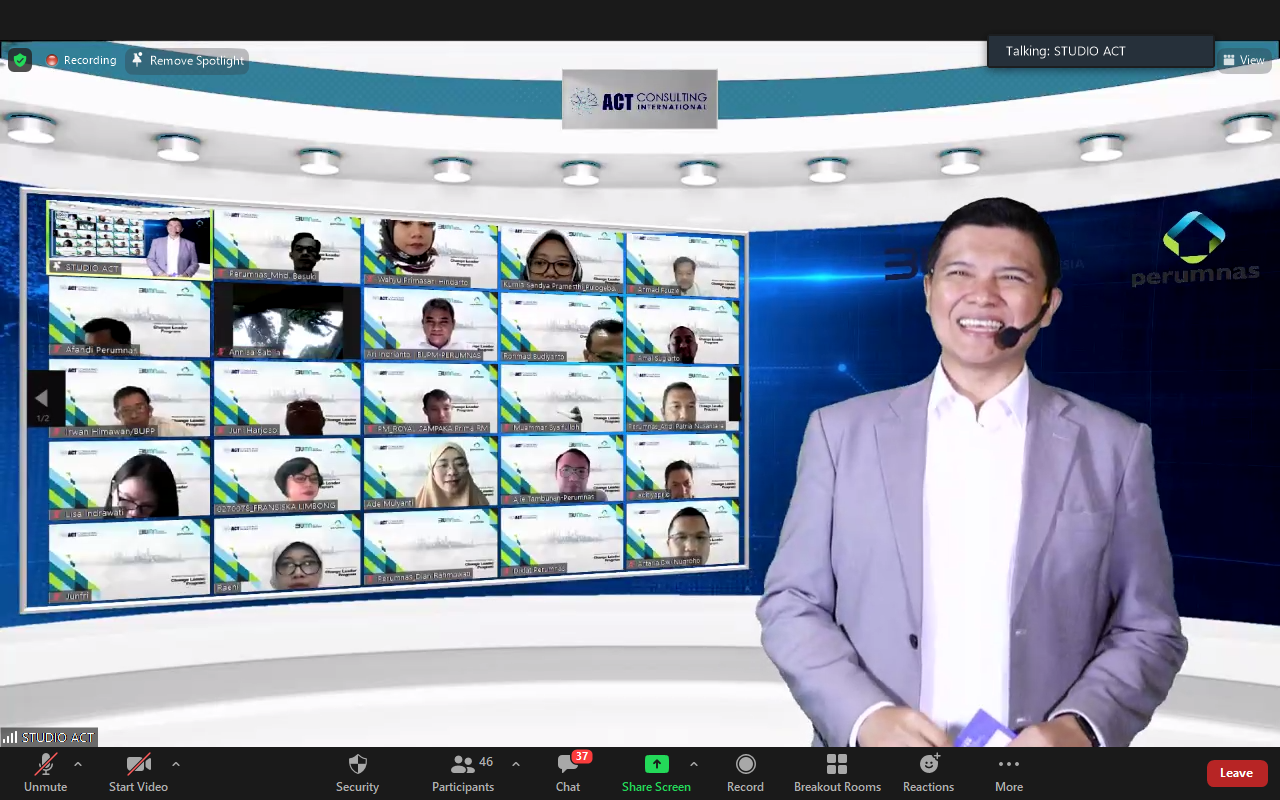Open the Chat panel

click(x=568, y=765)
